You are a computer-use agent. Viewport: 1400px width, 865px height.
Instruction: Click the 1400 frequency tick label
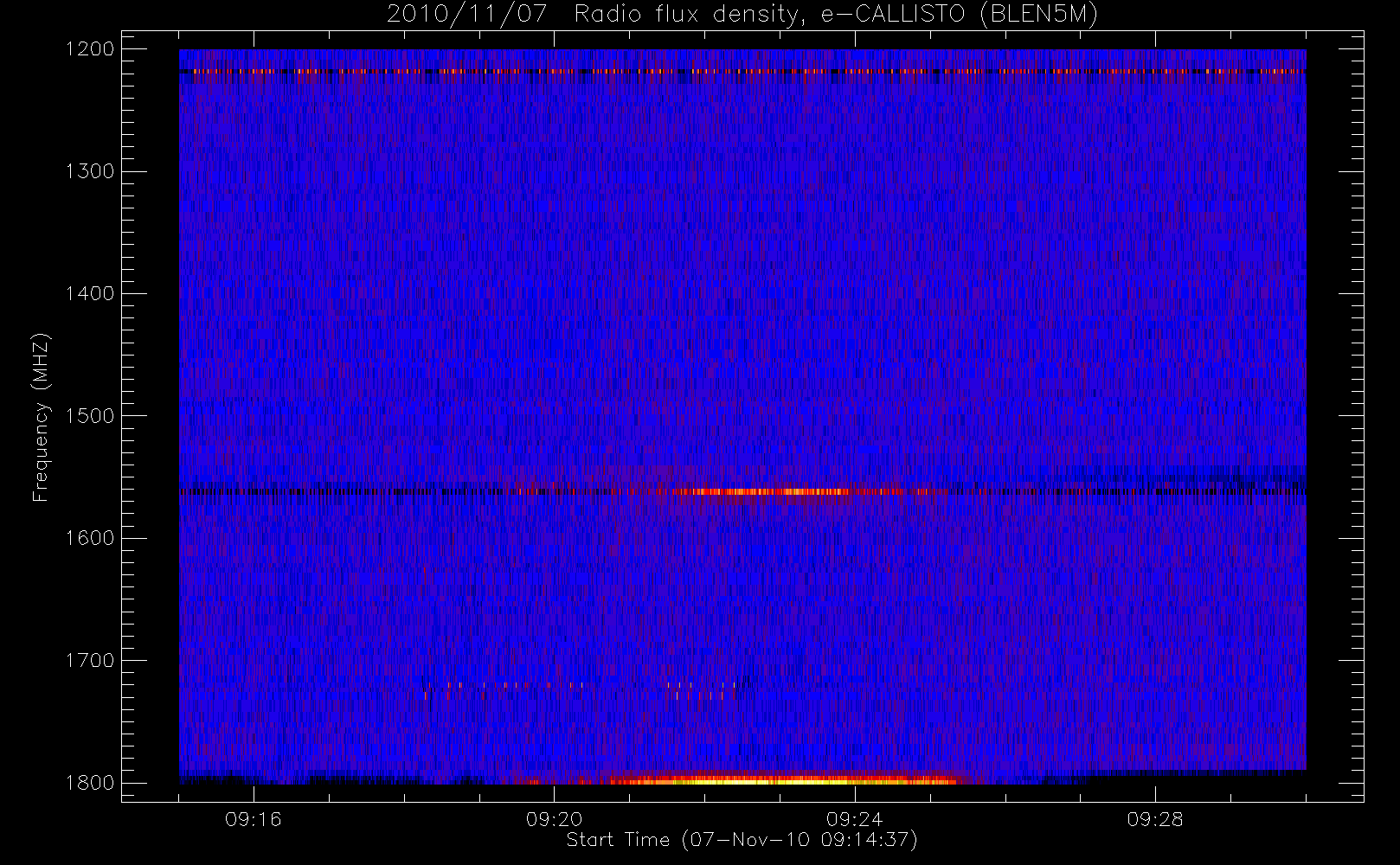point(90,294)
